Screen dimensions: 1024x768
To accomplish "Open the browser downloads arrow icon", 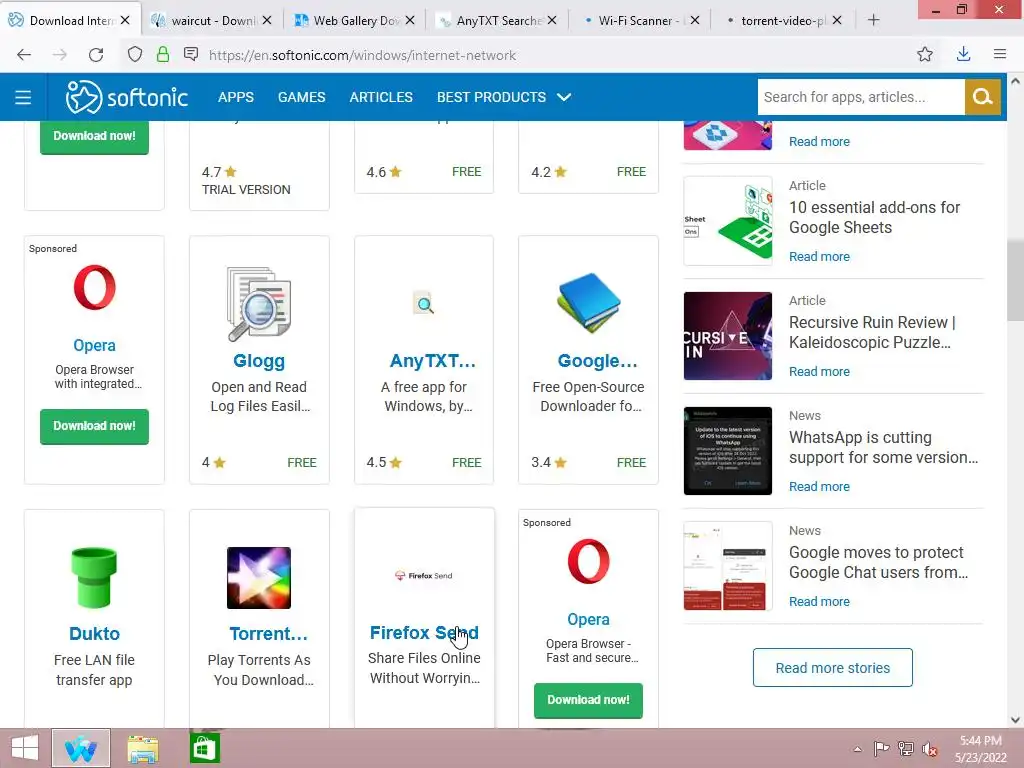I will click(x=963, y=55).
